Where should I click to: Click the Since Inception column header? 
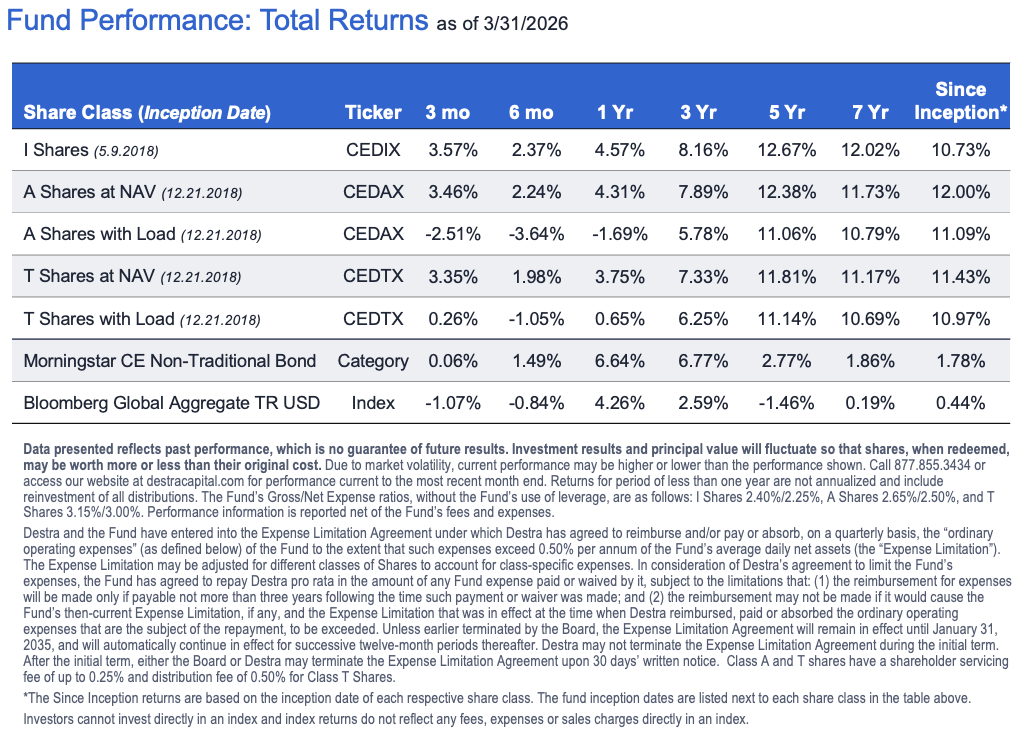coord(960,101)
